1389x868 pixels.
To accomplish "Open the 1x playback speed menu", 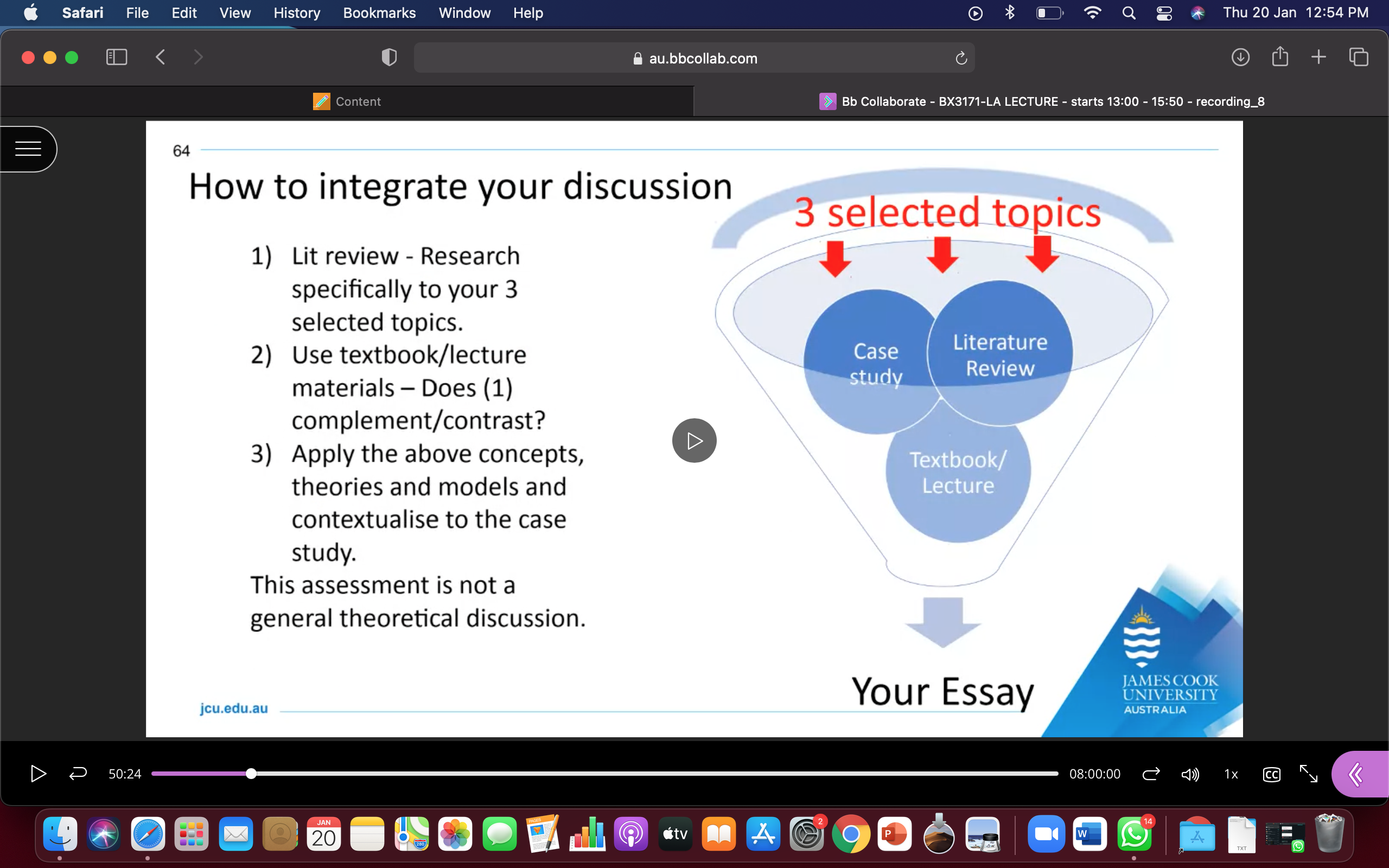I will coord(1231,775).
